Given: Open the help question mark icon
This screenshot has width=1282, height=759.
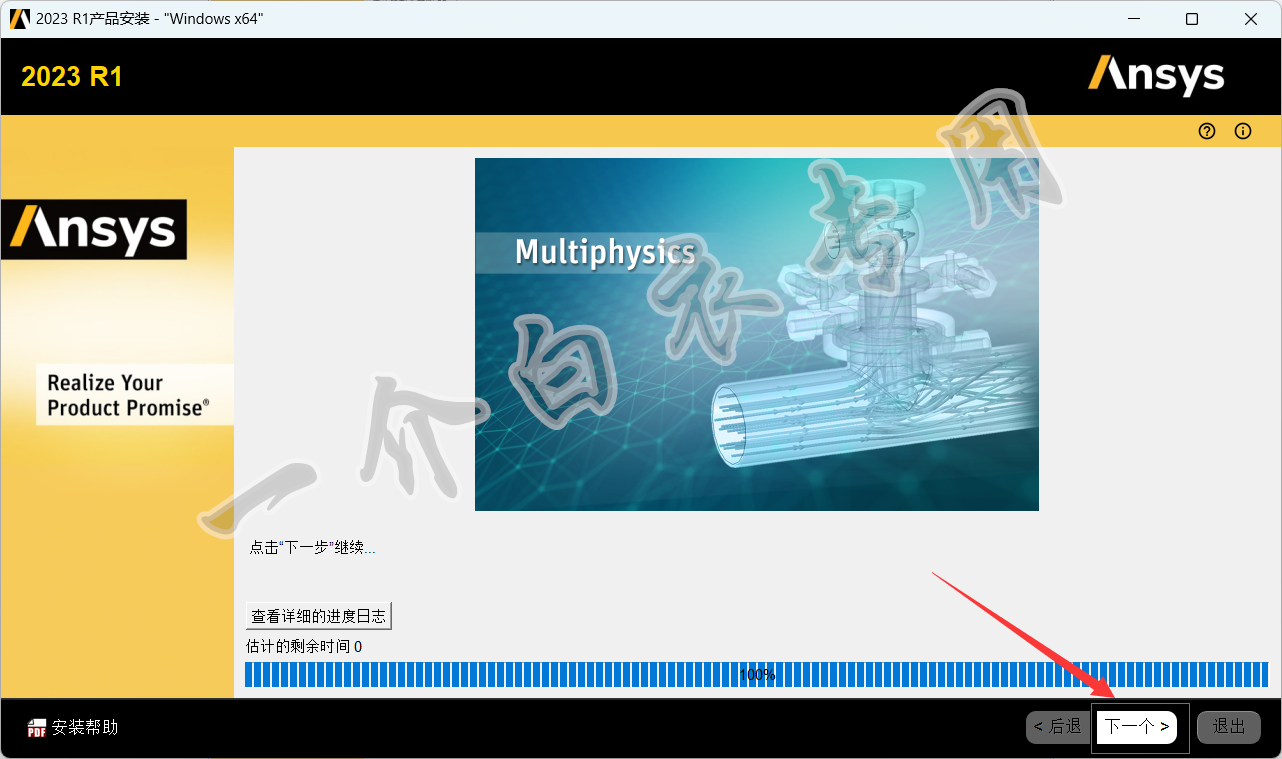Looking at the screenshot, I should pyautogui.click(x=1207, y=131).
